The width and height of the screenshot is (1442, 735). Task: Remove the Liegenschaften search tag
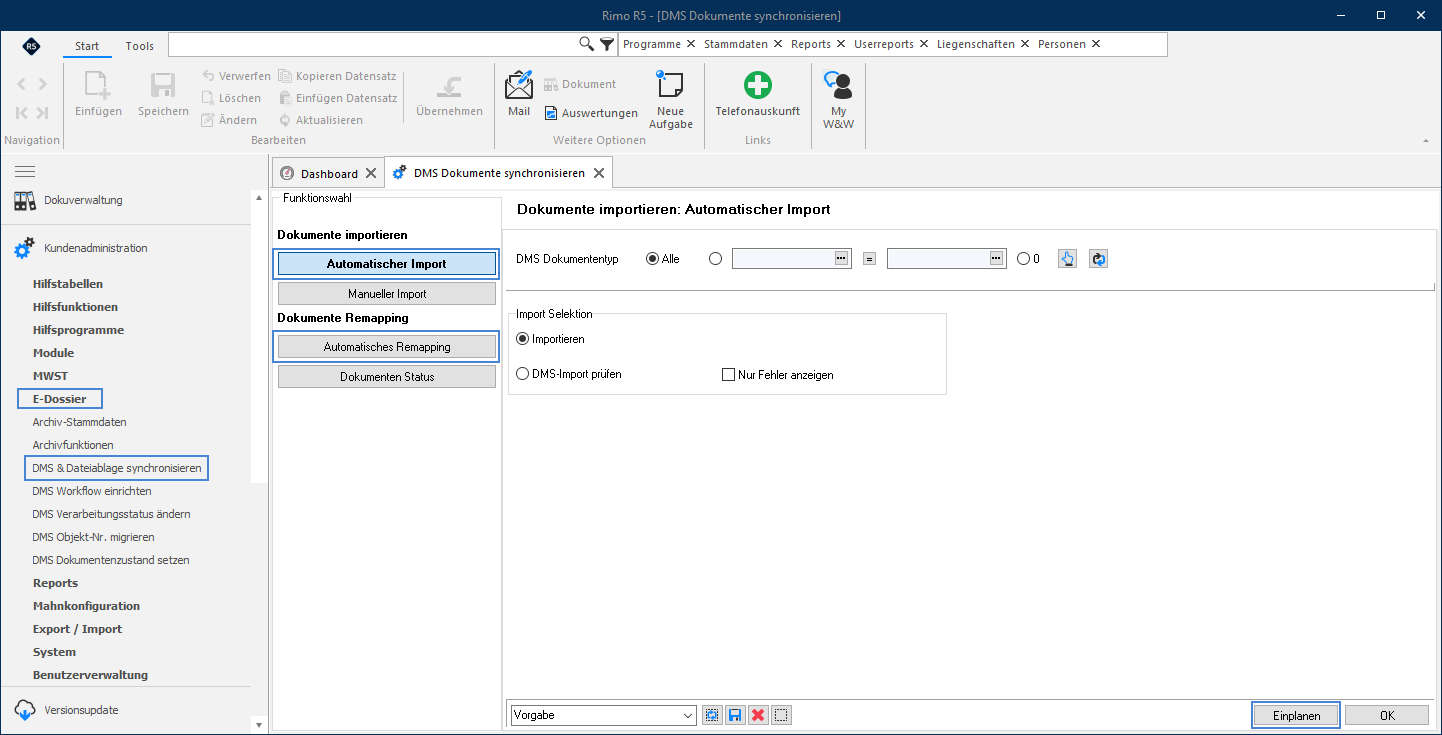tap(1024, 44)
